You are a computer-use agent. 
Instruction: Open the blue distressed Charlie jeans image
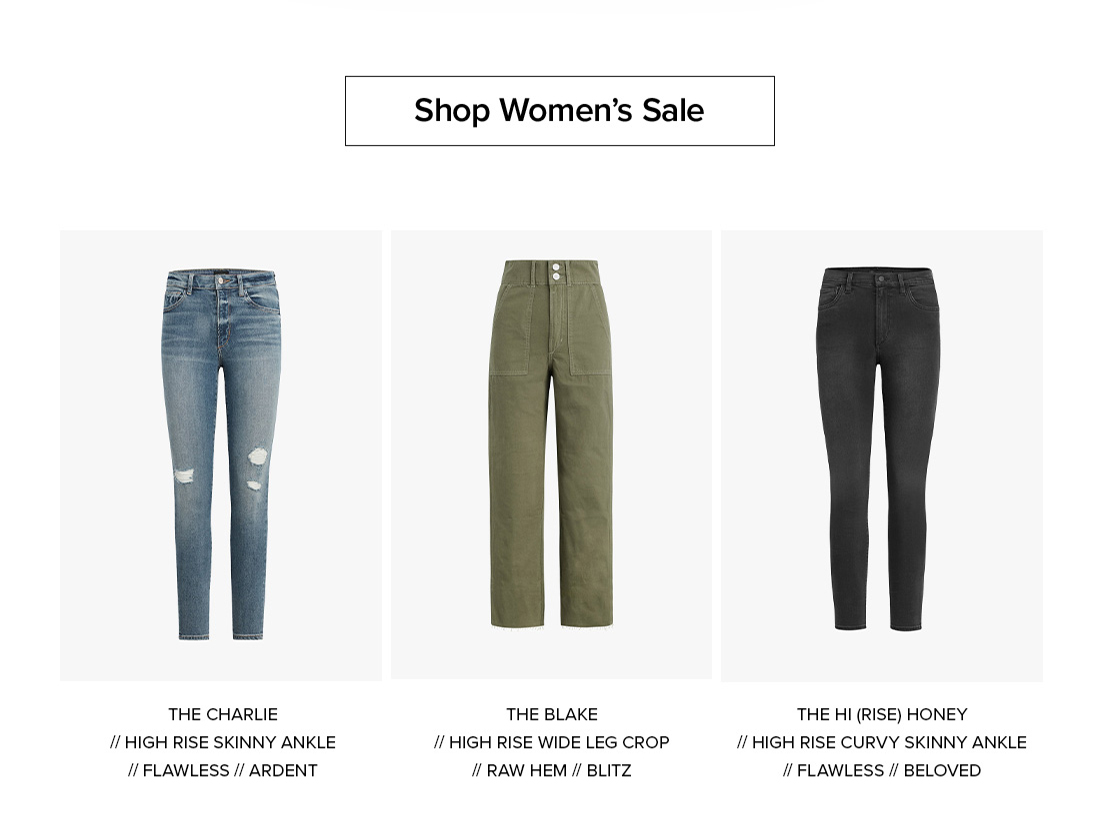(x=221, y=455)
